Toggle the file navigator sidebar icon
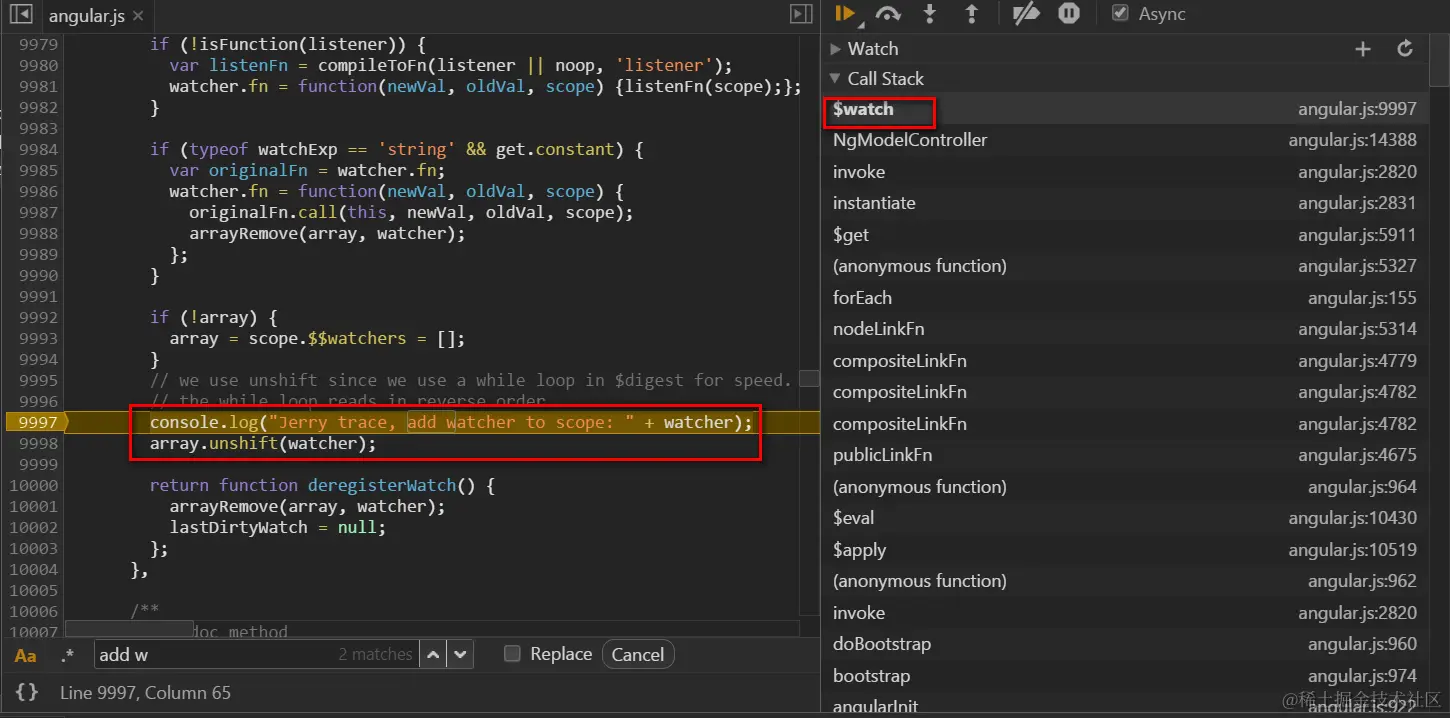The image size is (1450, 718). [20, 14]
